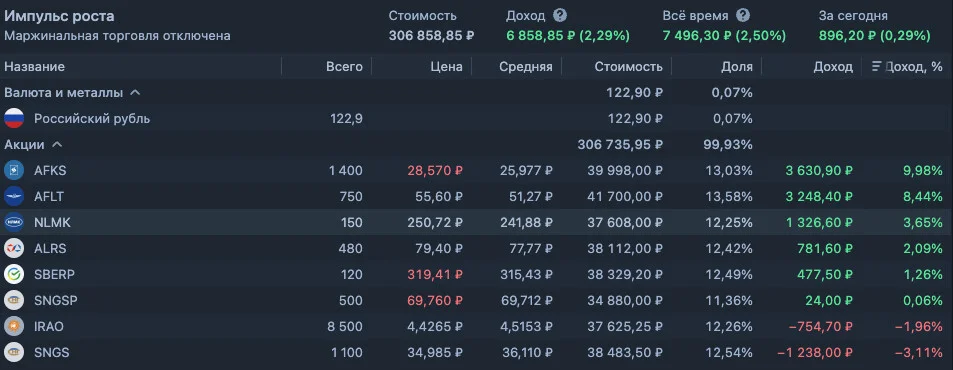This screenshot has height=370, width=953.
Task: Select the SNGSP ticker name
Action: pyautogui.click(x=55, y=301)
